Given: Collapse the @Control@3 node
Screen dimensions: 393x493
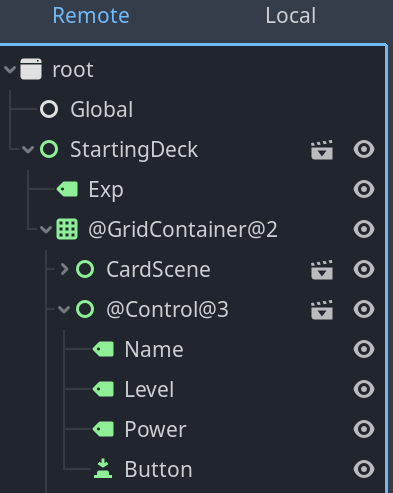Looking at the screenshot, I should [x=64, y=310].
